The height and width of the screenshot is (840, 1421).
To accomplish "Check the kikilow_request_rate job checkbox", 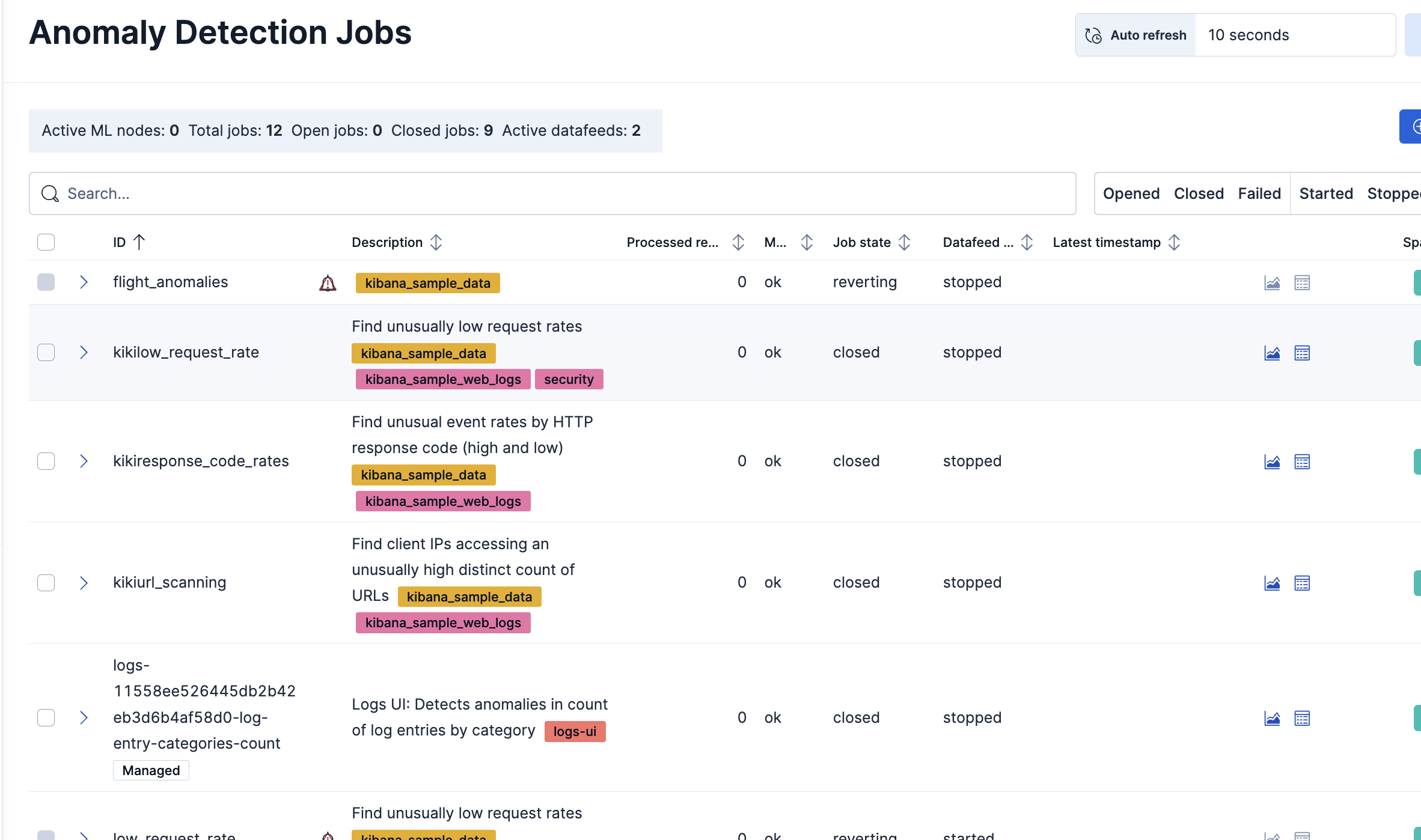I will pyautogui.click(x=46, y=352).
